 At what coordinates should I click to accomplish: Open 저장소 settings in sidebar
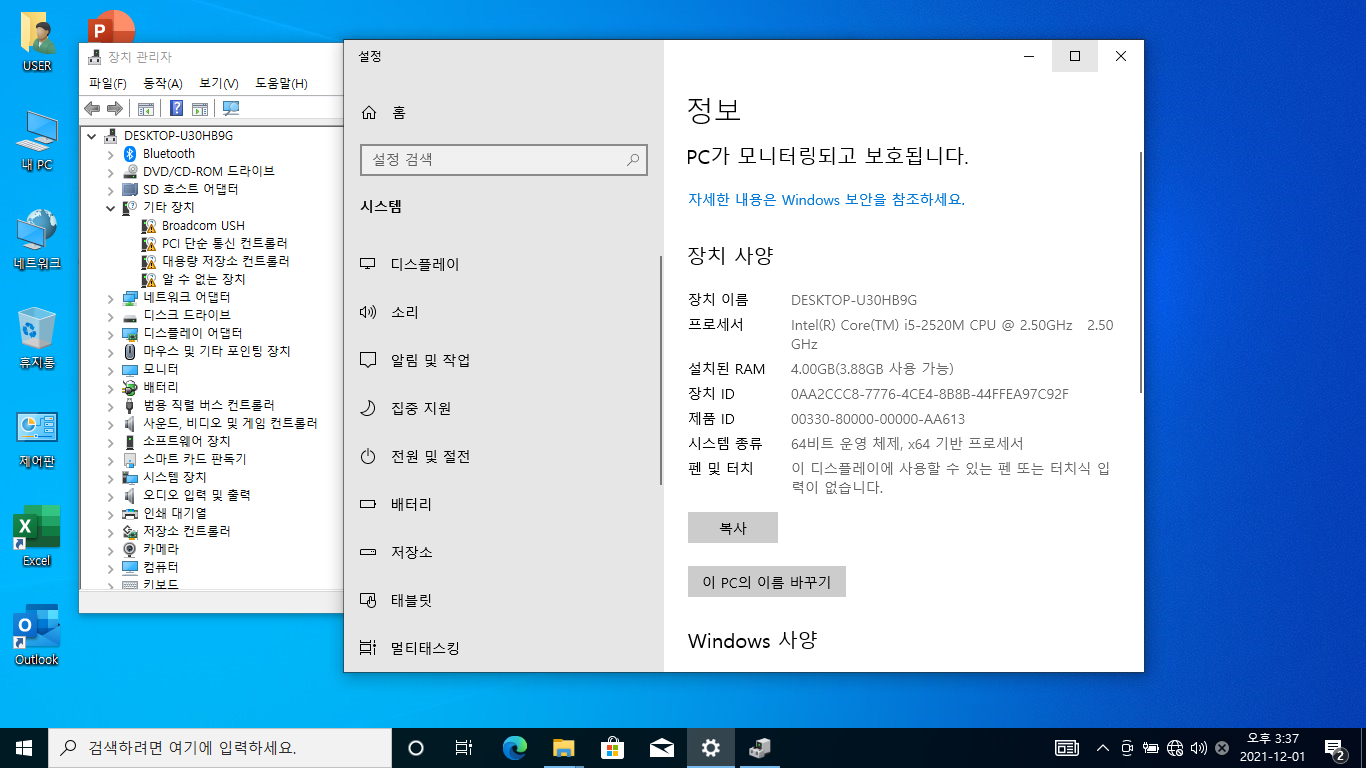click(x=503, y=552)
